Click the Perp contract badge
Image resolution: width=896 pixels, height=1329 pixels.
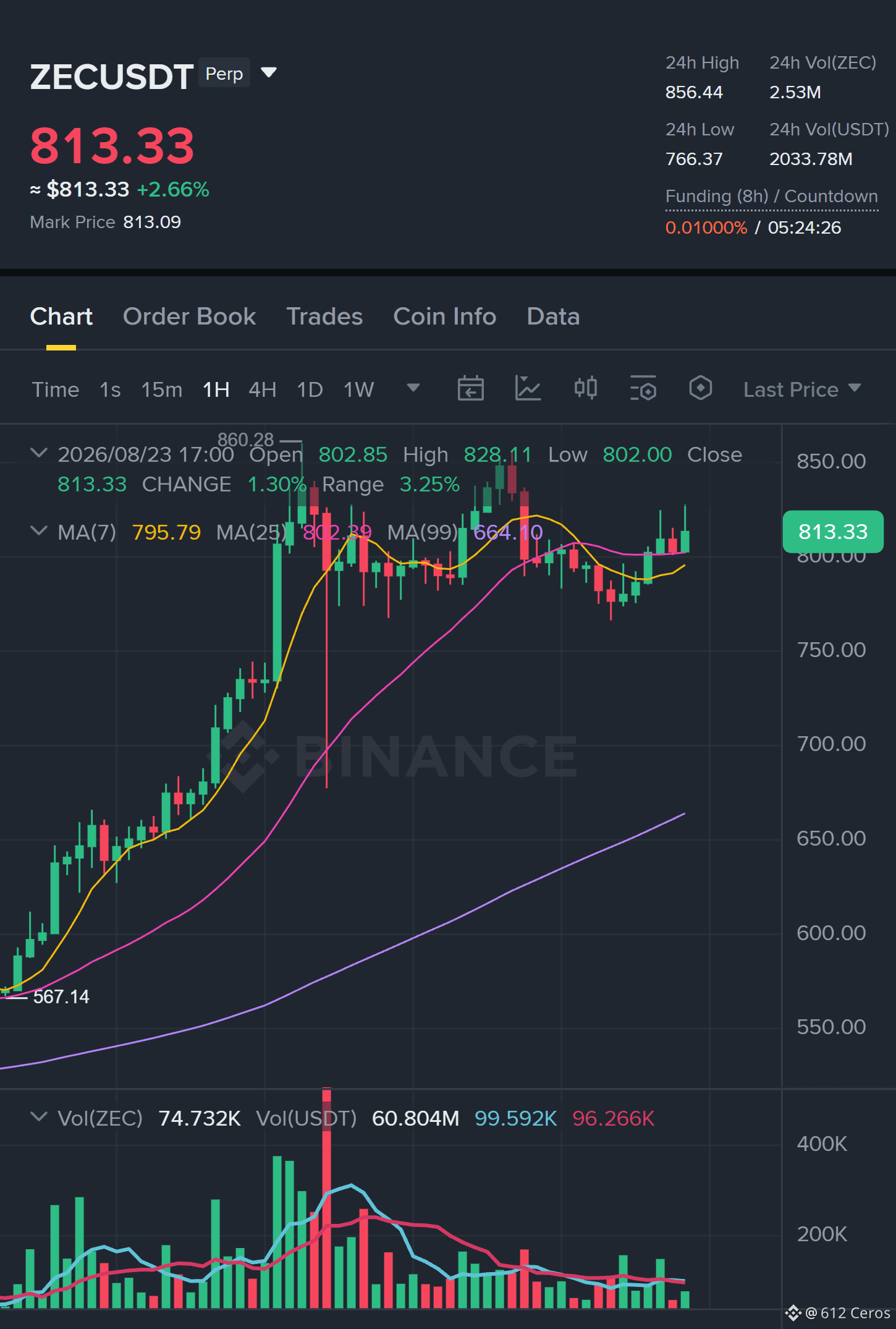[224, 74]
